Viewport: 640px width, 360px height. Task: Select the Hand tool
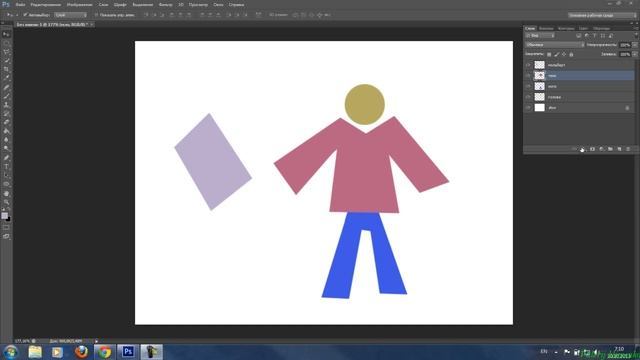click(6, 193)
